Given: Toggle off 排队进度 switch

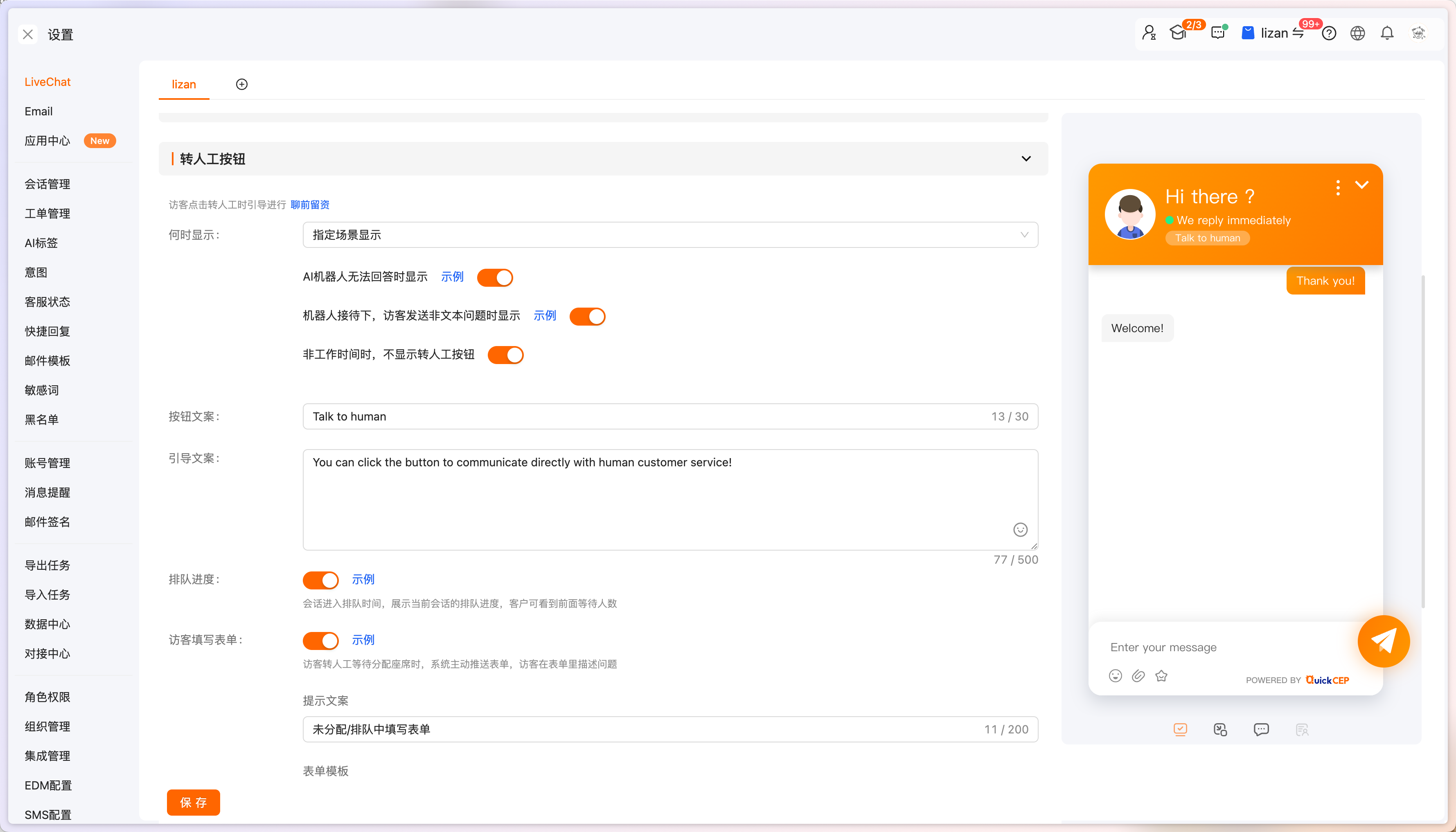Looking at the screenshot, I should point(321,580).
